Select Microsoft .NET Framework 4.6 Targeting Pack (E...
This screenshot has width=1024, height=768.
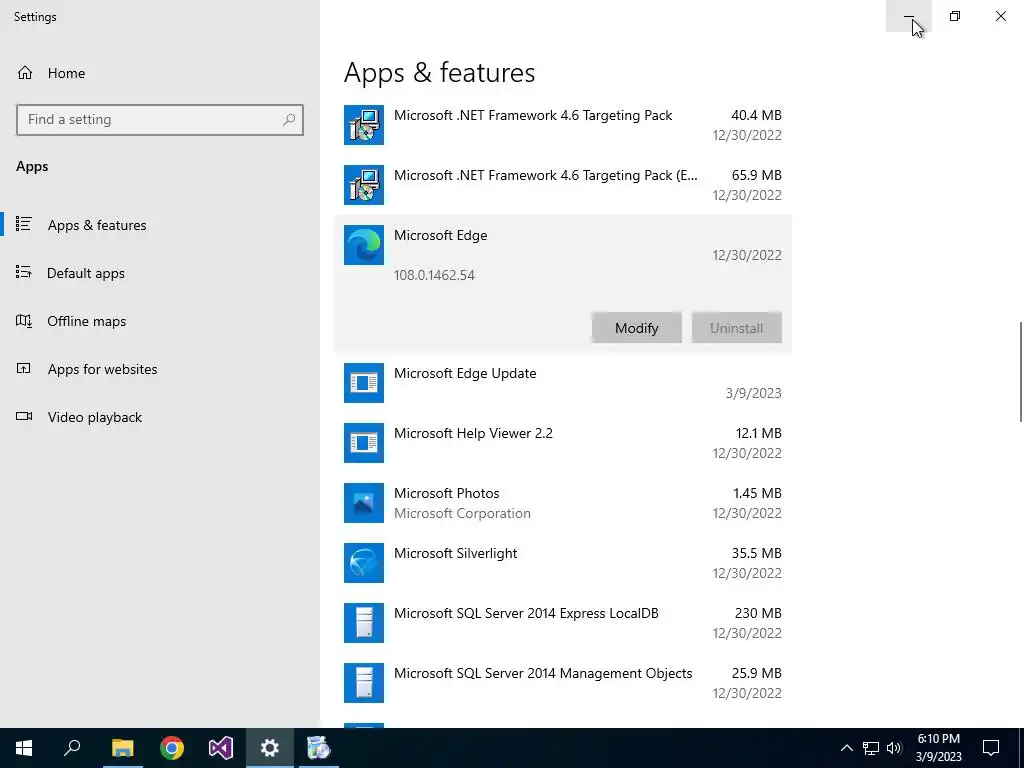pyautogui.click(x=563, y=185)
